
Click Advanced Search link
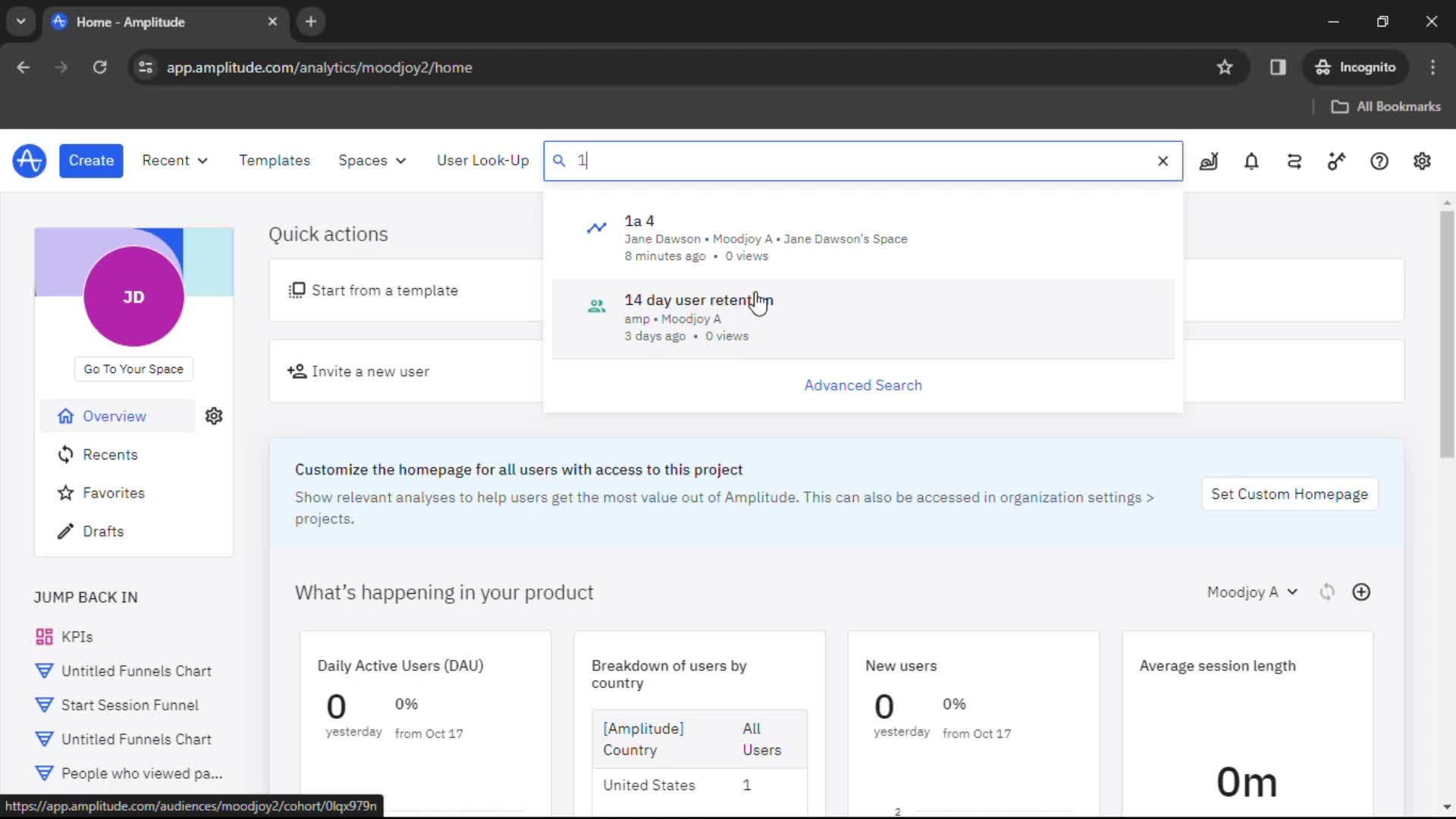click(862, 384)
